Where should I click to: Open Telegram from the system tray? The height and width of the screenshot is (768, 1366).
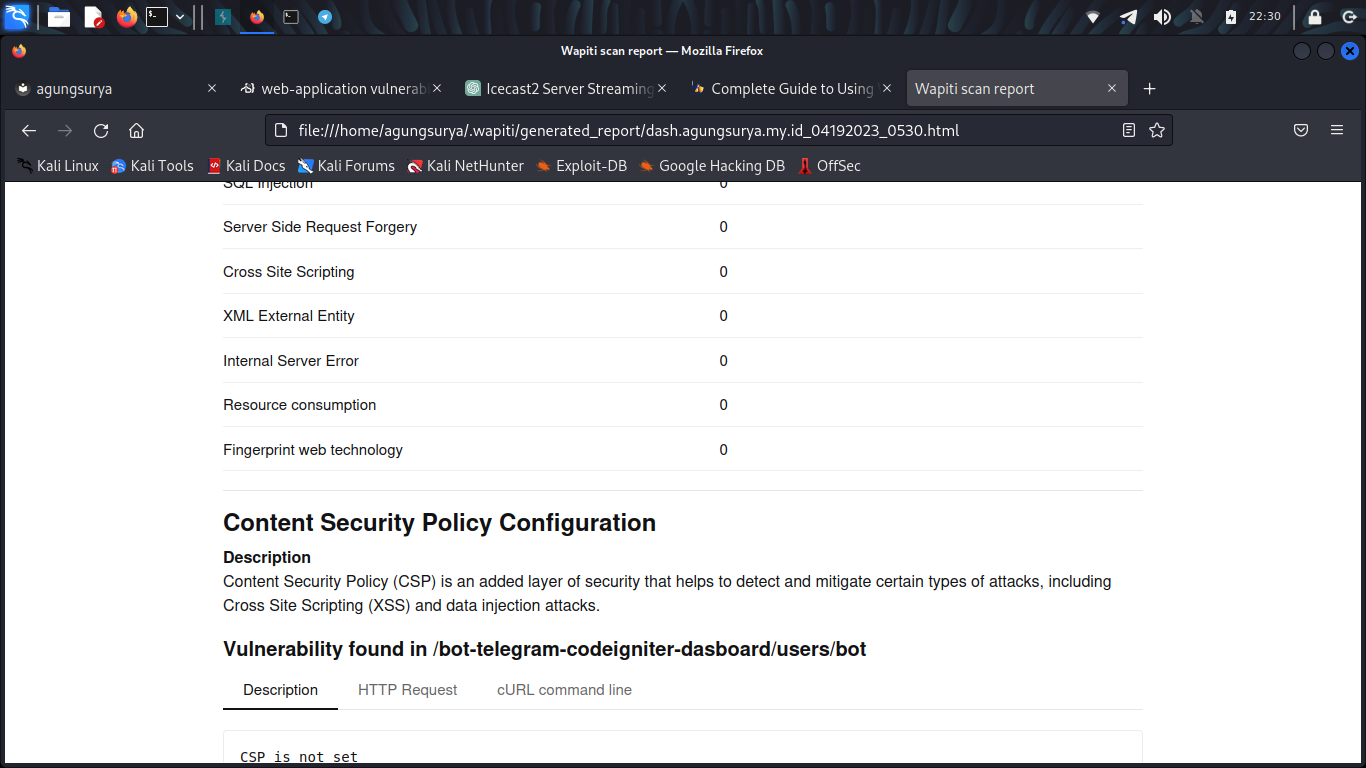1128,17
